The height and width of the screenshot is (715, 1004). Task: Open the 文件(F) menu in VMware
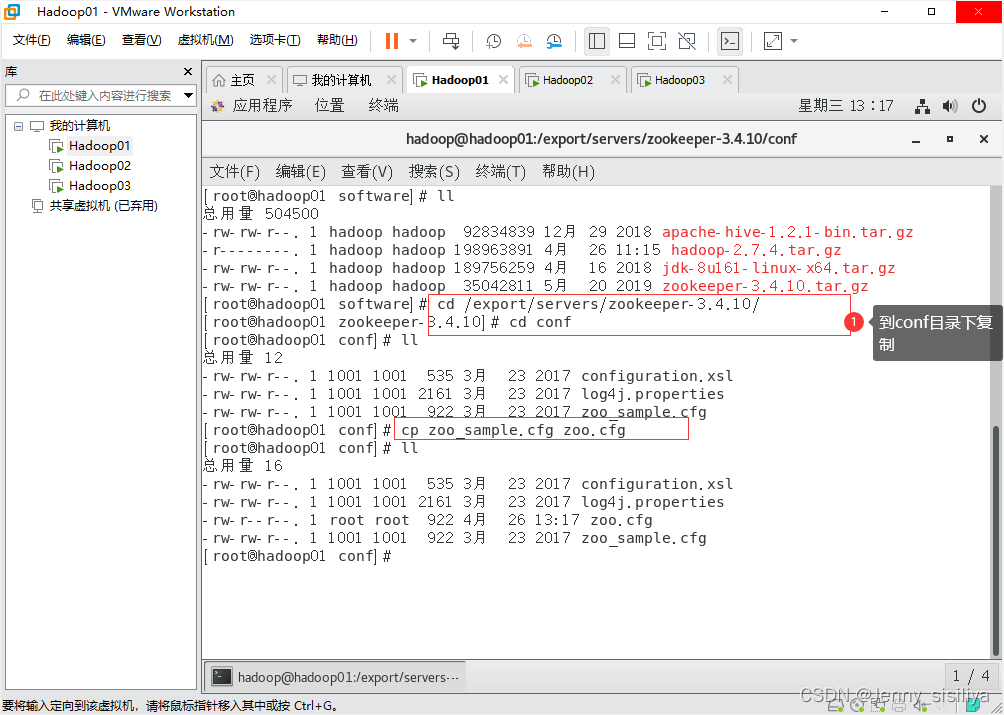(31, 40)
